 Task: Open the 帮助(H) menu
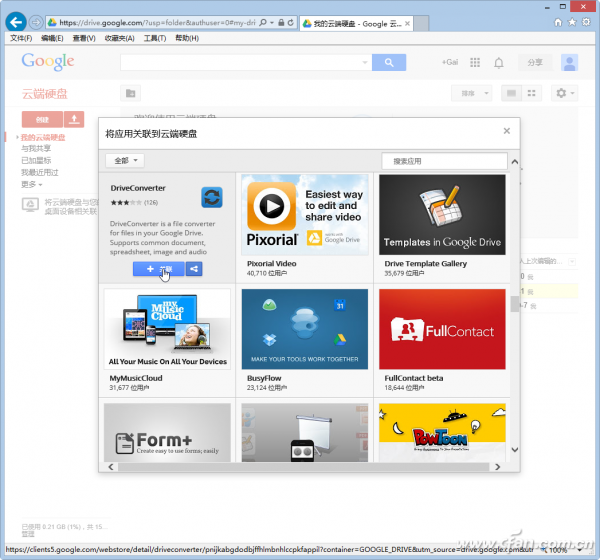coord(187,38)
